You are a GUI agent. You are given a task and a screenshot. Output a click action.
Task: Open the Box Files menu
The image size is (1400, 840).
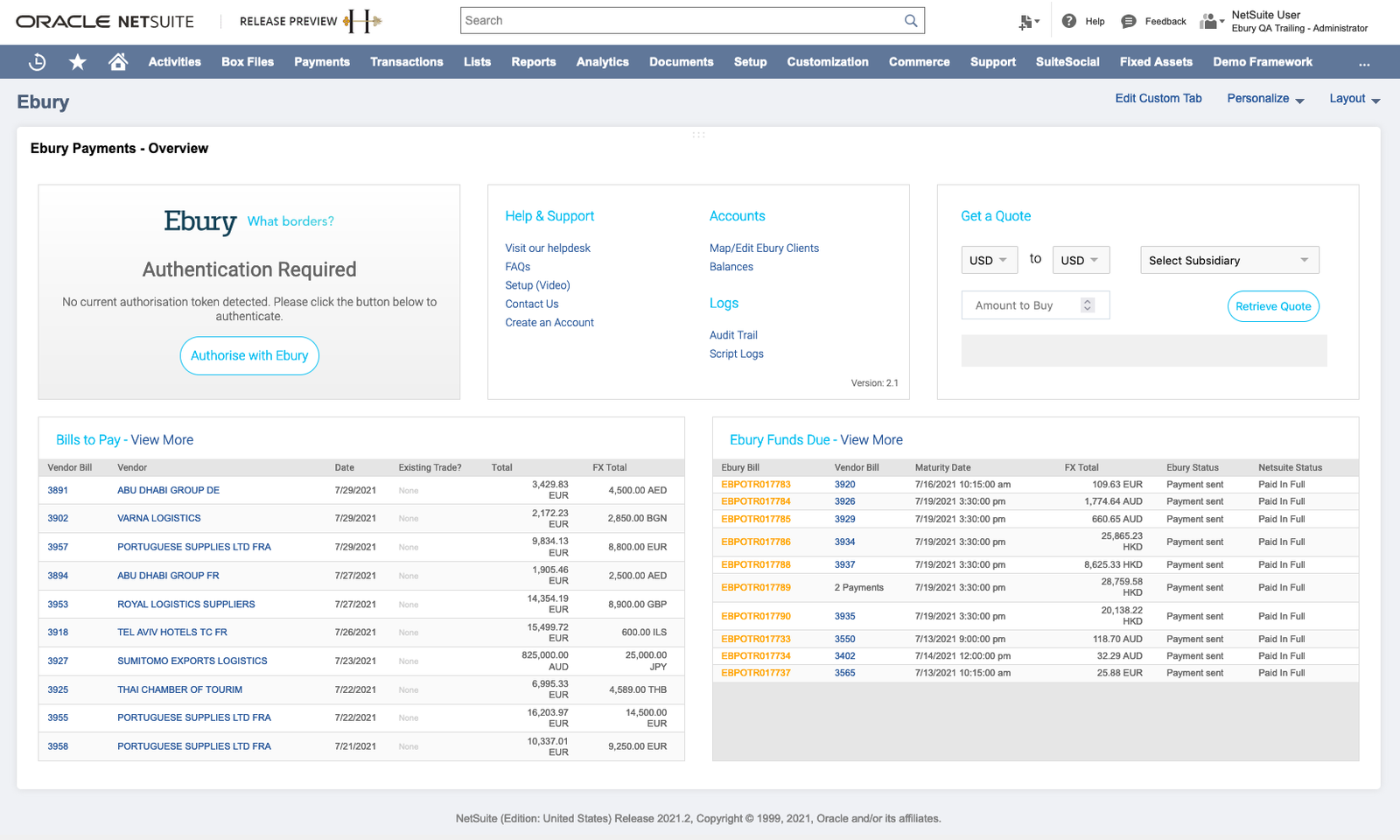coord(248,62)
